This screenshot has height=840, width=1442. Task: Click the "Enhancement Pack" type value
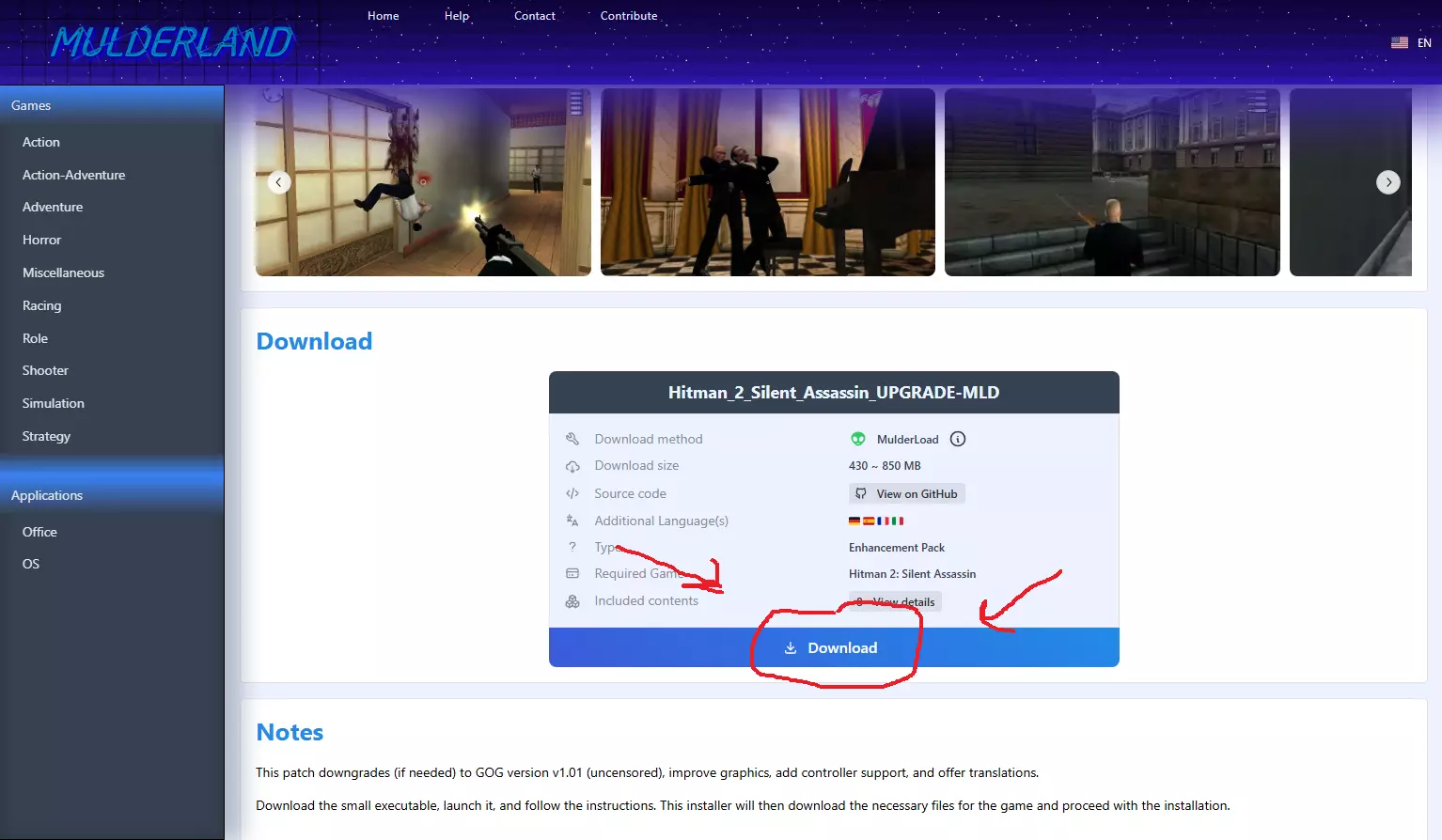point(897,548)
